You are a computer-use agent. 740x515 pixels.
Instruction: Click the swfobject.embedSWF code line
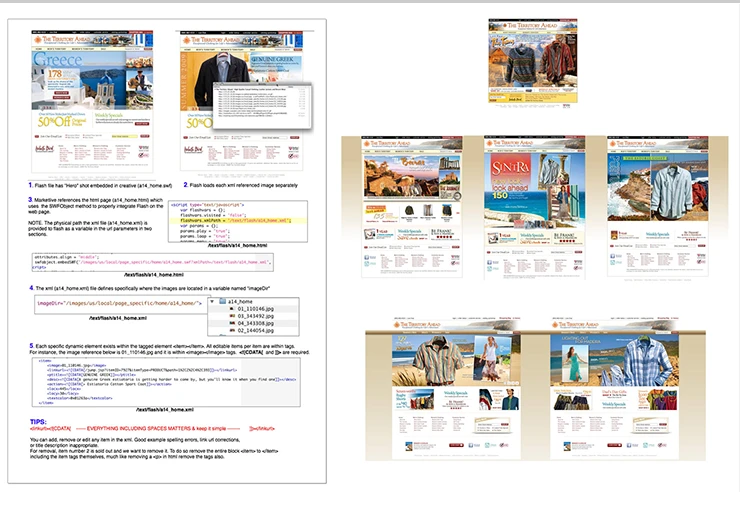[153, 262]
